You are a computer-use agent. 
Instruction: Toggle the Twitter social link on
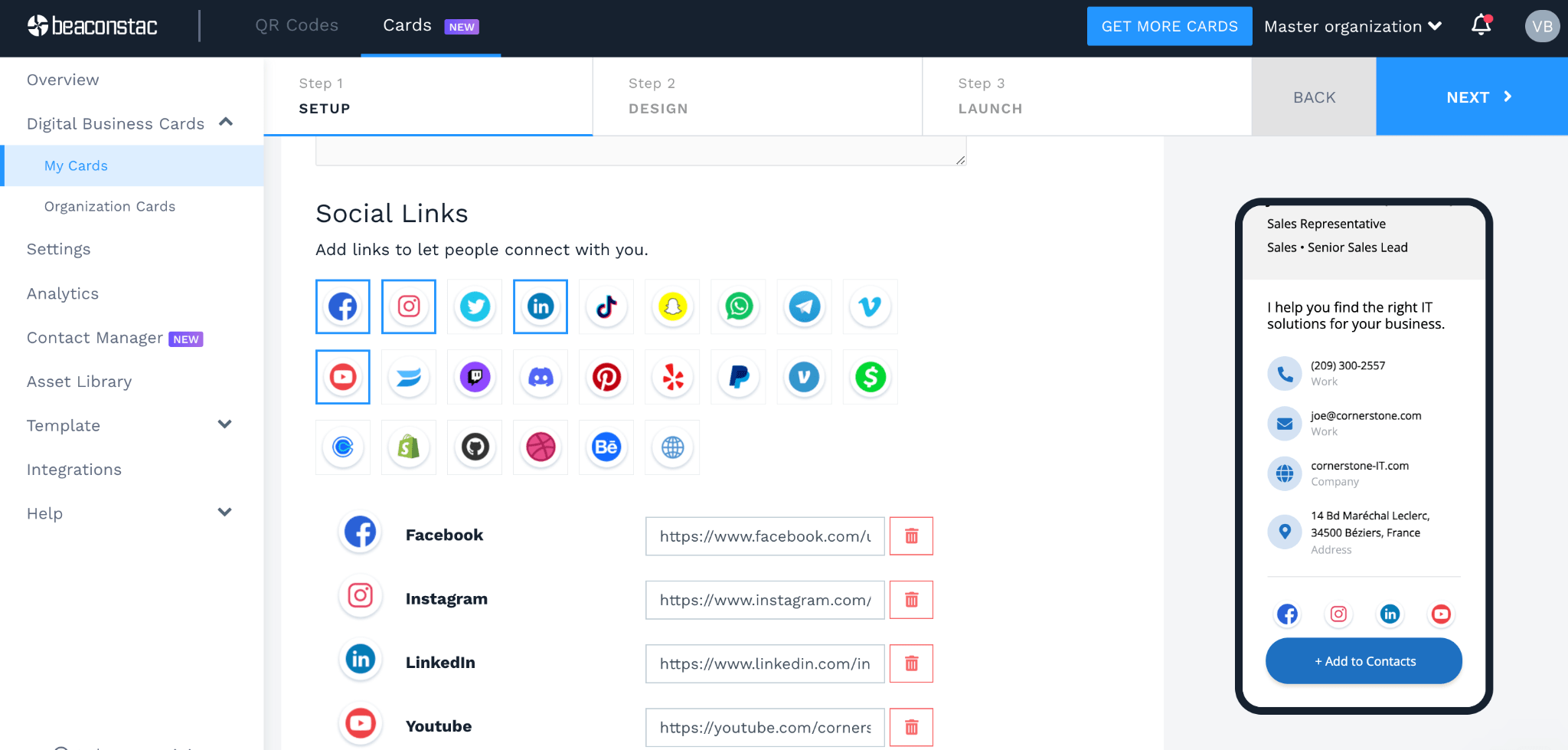point(475,307)
